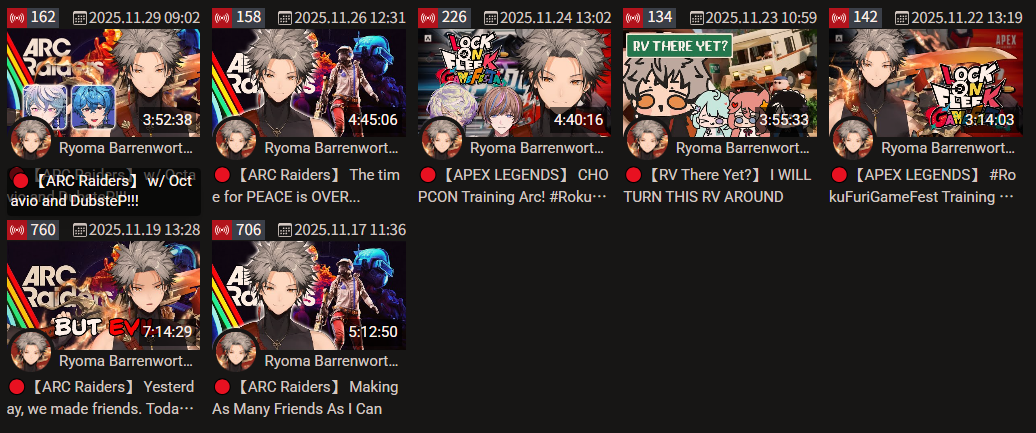1036x433 pixels.
Task: Open the RV There Yet? stream thumbnail
Action: click(720, 83)
